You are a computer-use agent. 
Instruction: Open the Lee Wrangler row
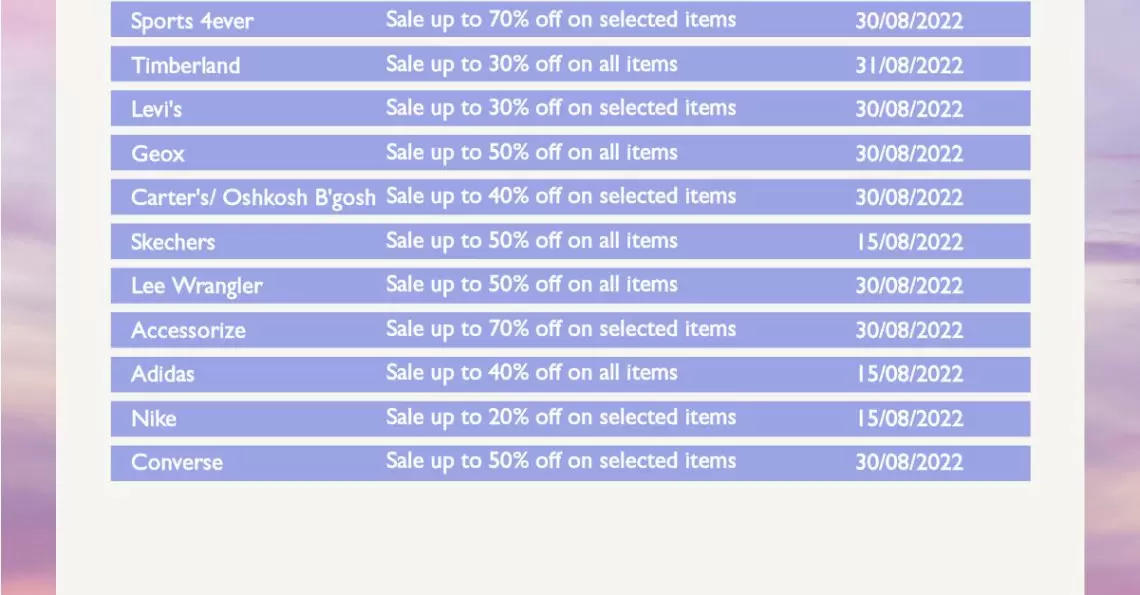(570, 285)
